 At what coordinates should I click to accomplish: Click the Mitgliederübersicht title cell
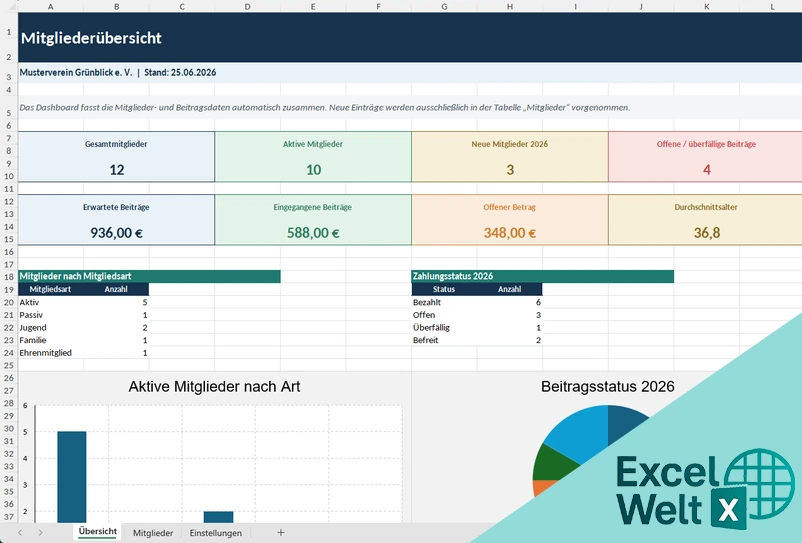(91, 38)
